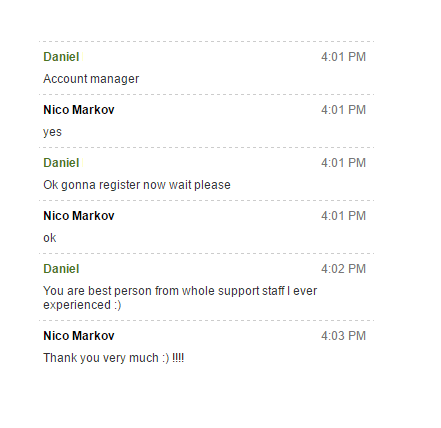Click Daniel's name above 'You are best person'
441x428 pixels.
pyautogui.click(x=61, y=269)
